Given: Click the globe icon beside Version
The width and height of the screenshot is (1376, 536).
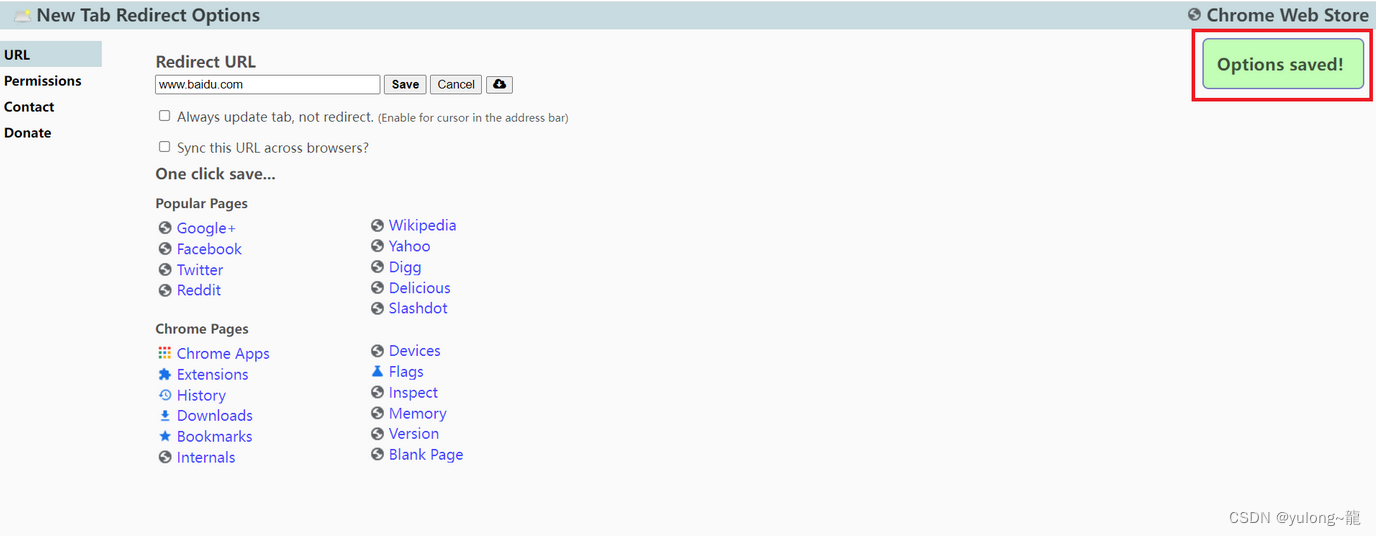Looking at the screenshot, I should (x=377, y=434).
